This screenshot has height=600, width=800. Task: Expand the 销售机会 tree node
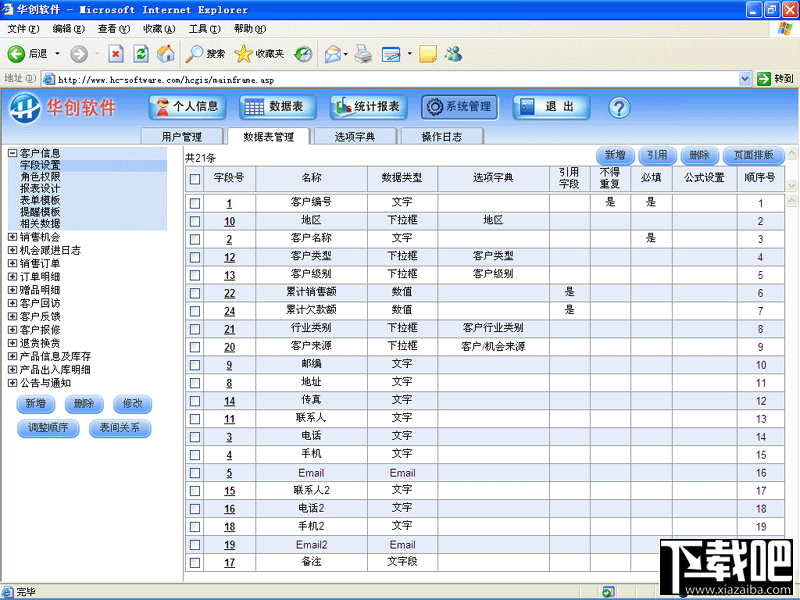pyautogui.click(x=13, y=237)
